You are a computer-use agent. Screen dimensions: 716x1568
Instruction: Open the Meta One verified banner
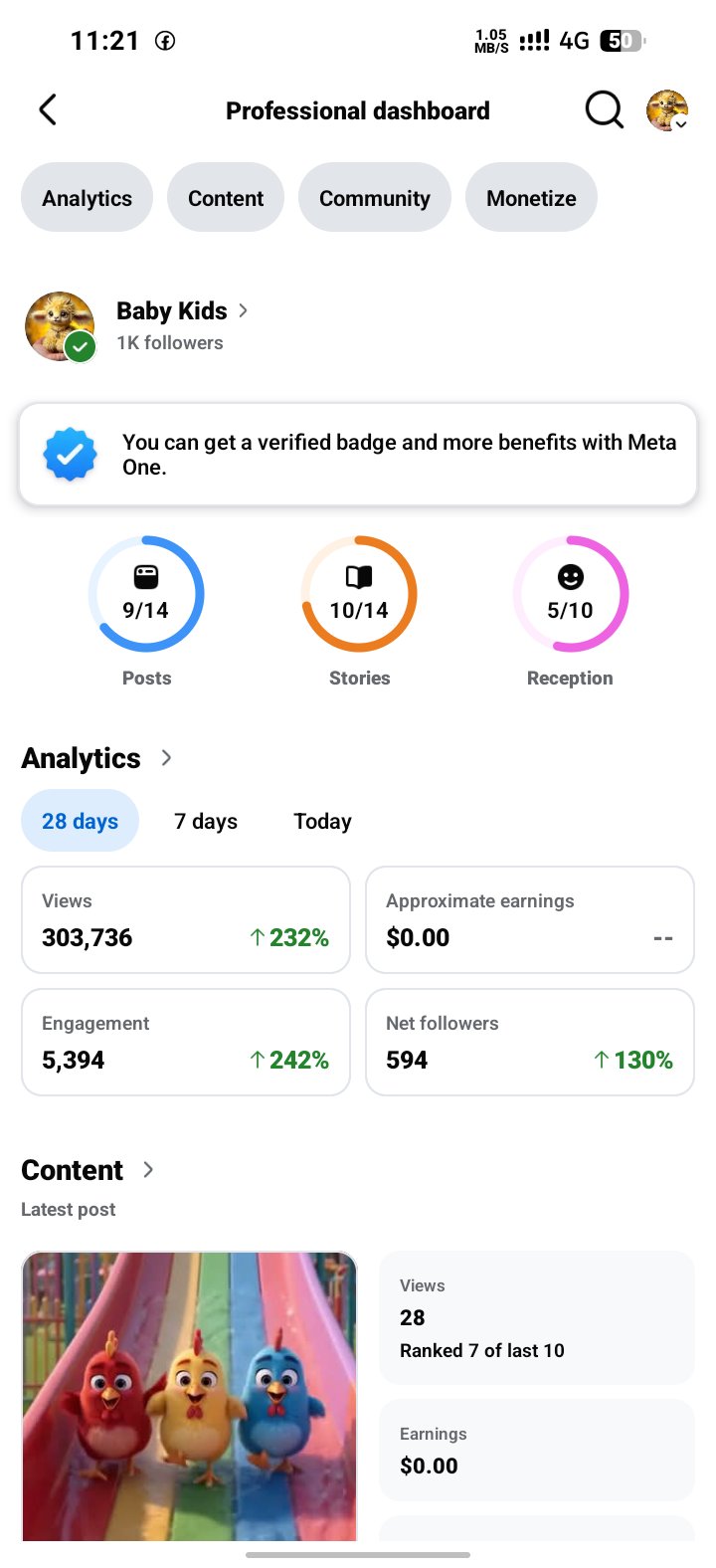coord(358,455)
